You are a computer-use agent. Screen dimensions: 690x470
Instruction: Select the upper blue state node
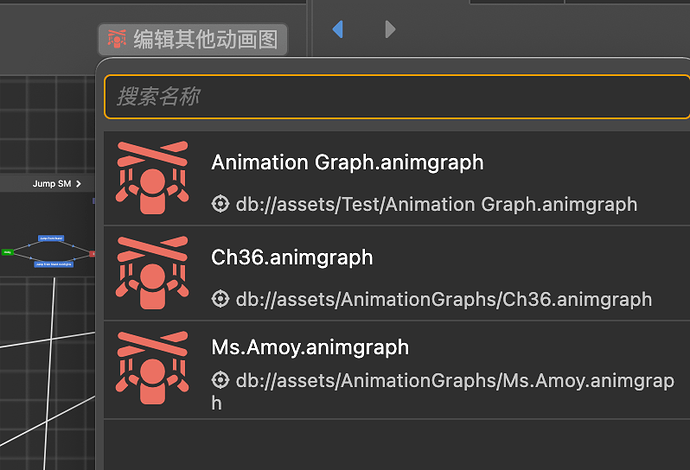point(51,238)
